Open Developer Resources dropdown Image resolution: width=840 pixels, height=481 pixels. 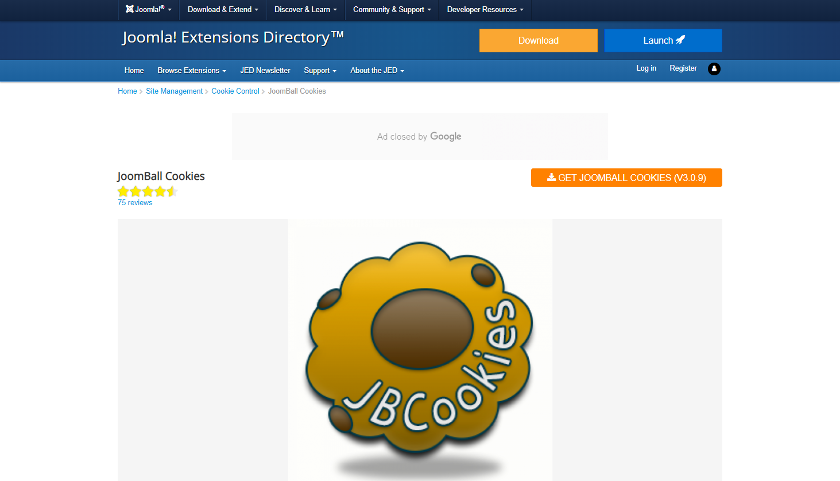coord(485,9)
